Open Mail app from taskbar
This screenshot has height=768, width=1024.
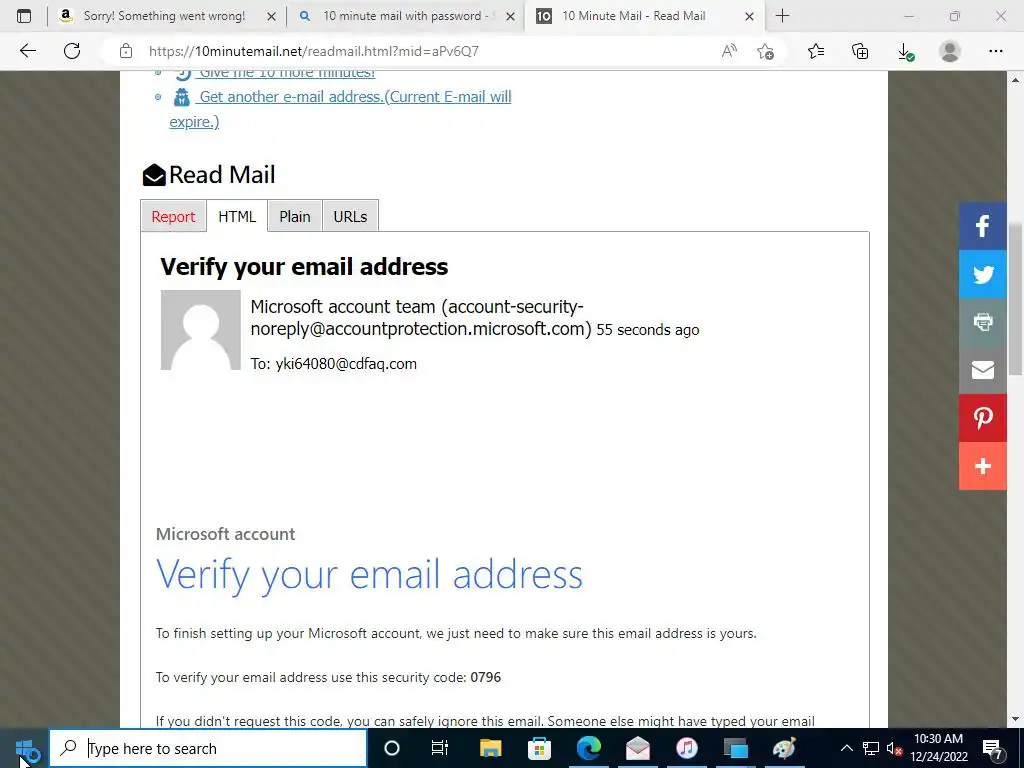coord(637,748)
